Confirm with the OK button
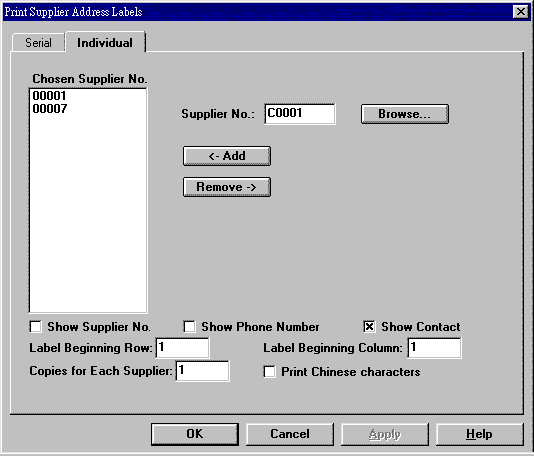 195,434
